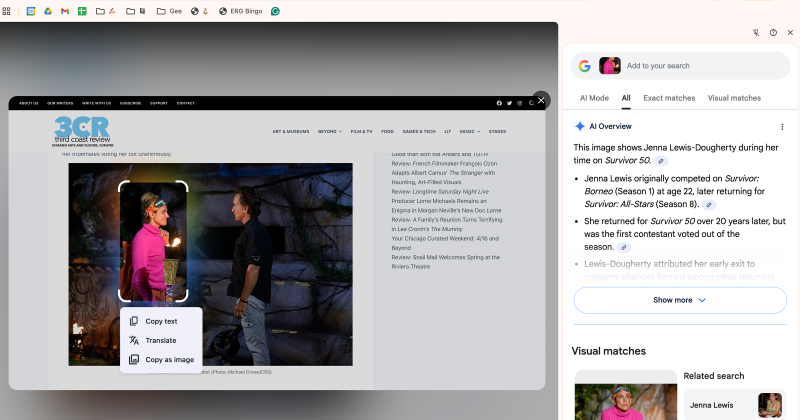This screenshot has width=800, height=420.
Task: Open the François Ozon review link
Action: click(x=444, y=173)
